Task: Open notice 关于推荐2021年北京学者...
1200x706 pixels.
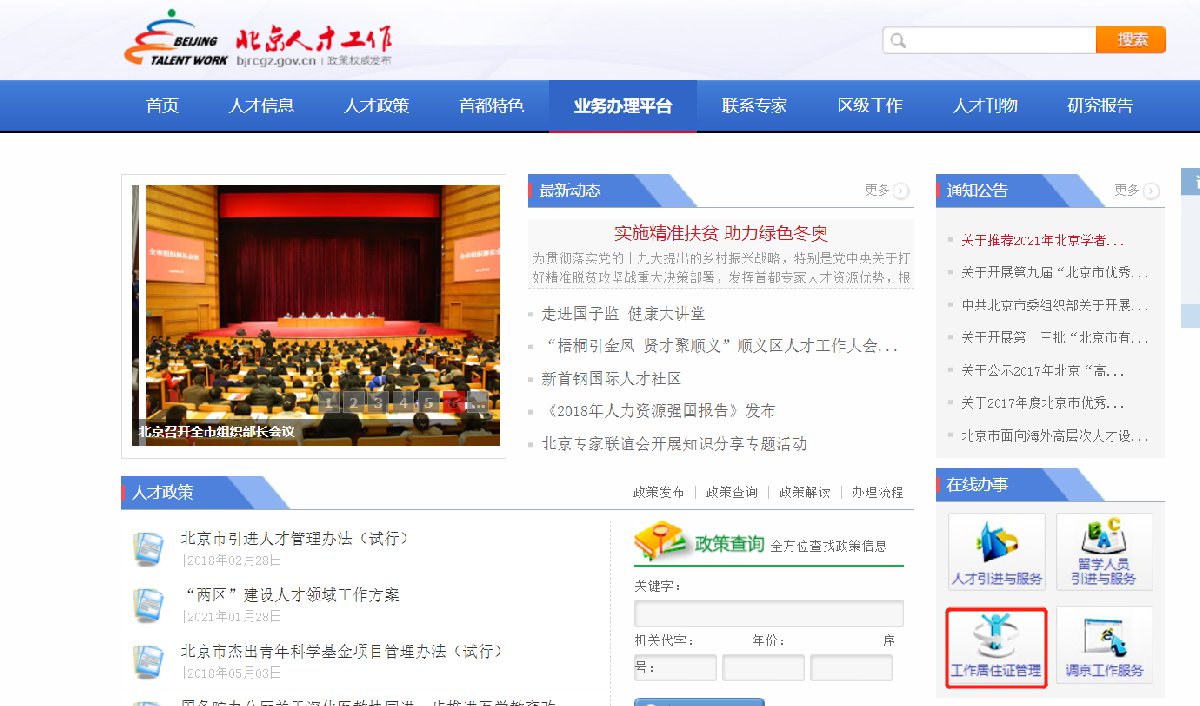Action: coord(1043,240)
